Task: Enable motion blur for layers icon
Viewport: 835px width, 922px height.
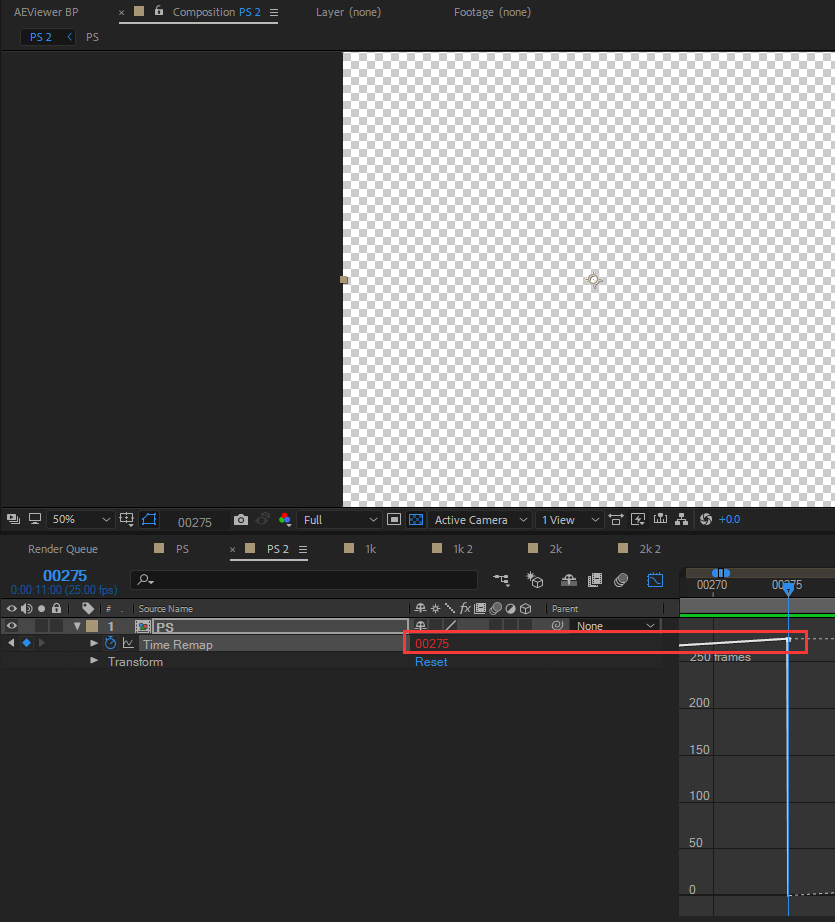Action: (x=621, y=580)
